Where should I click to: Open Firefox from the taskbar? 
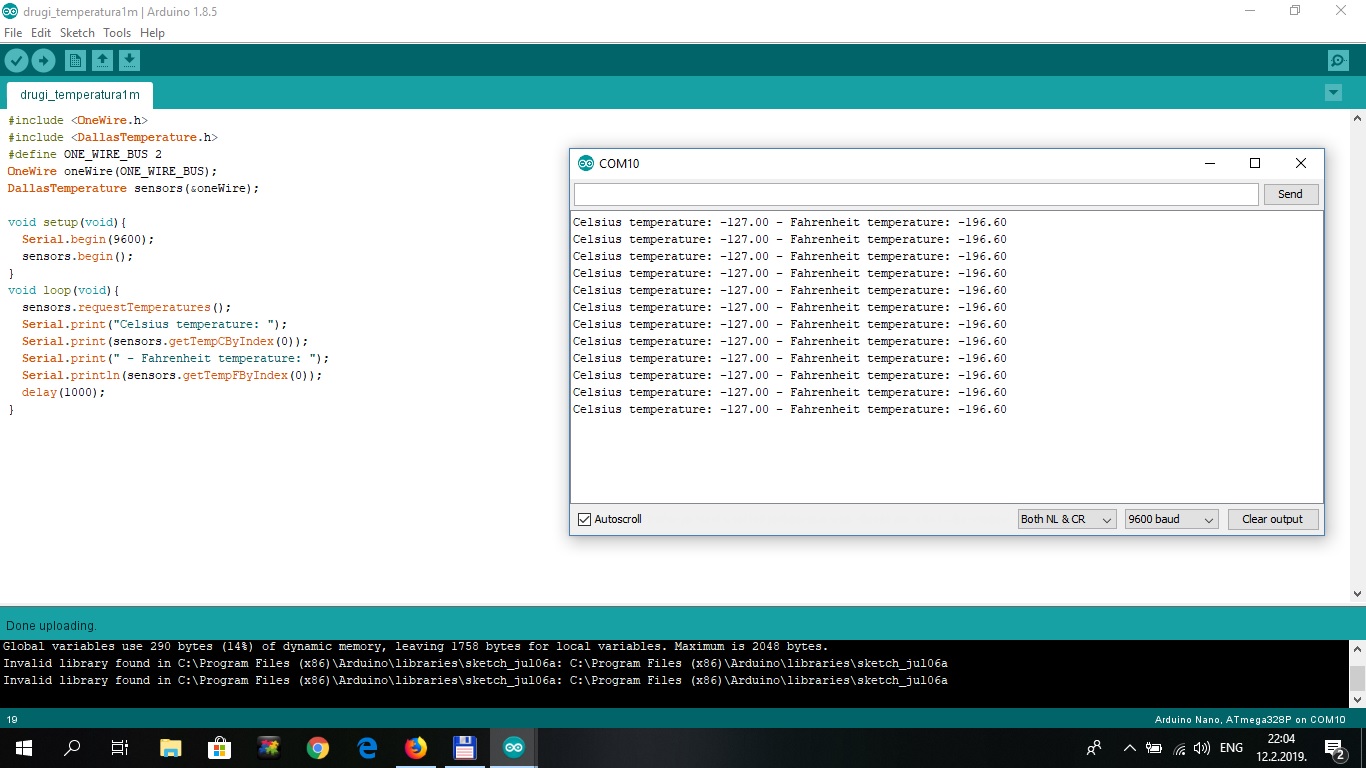click(416, 748)
